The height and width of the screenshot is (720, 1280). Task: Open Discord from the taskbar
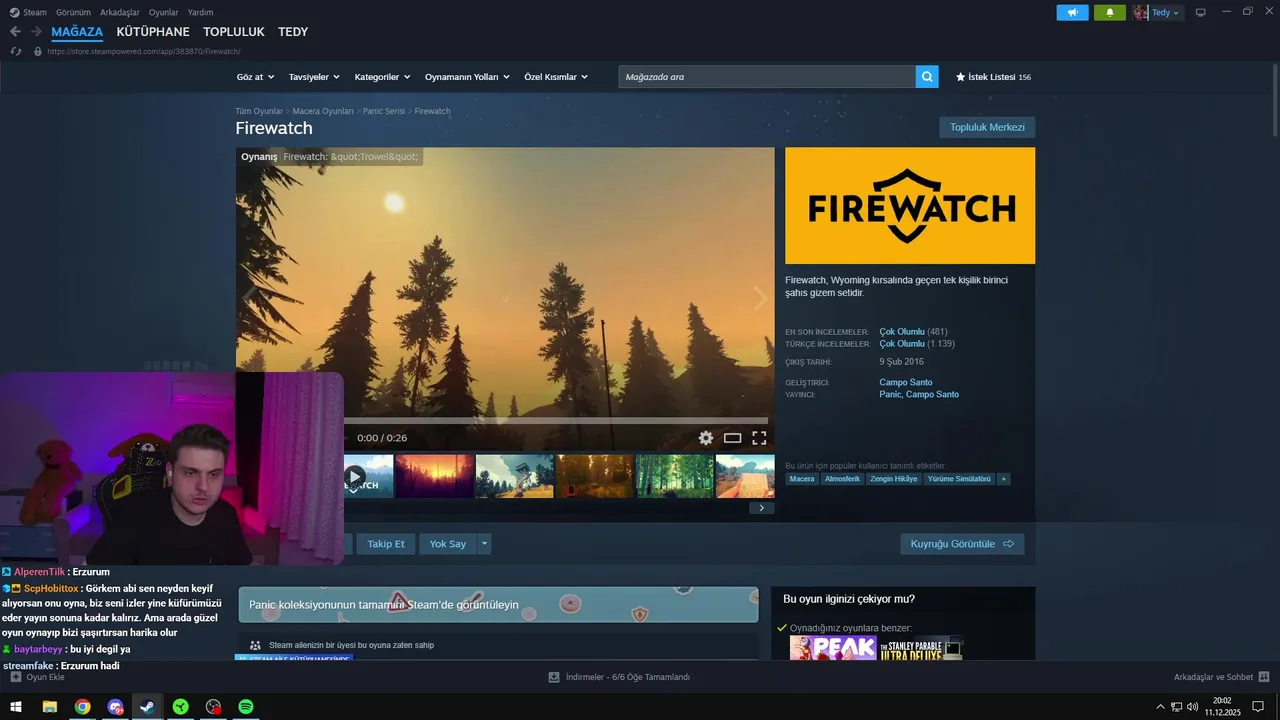(x=115, y=707)
